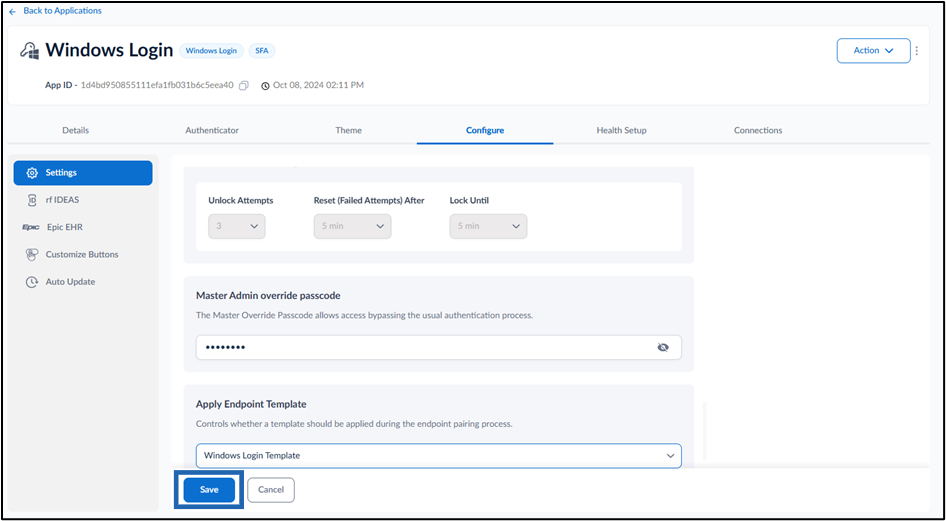Click the Auto Update clock icon
Screen dimensions: 946x521
pyautogui.click(x=32, y=282)
